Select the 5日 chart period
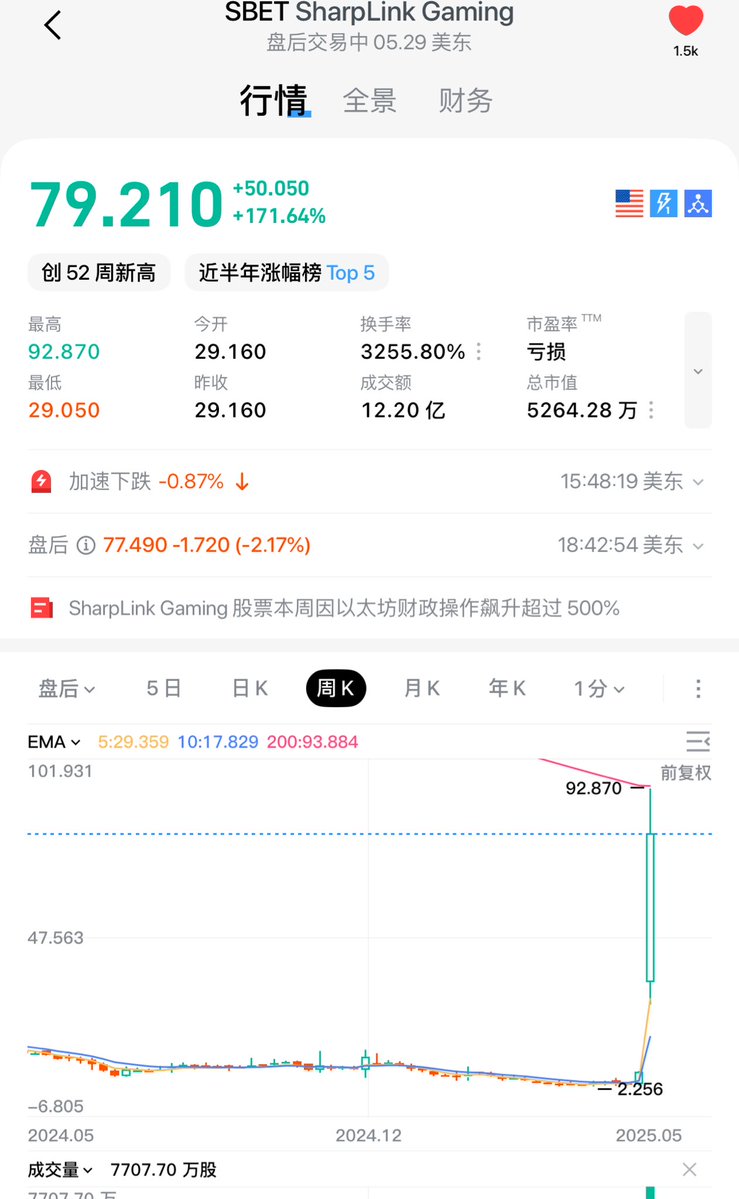 (x=164, y=688)
